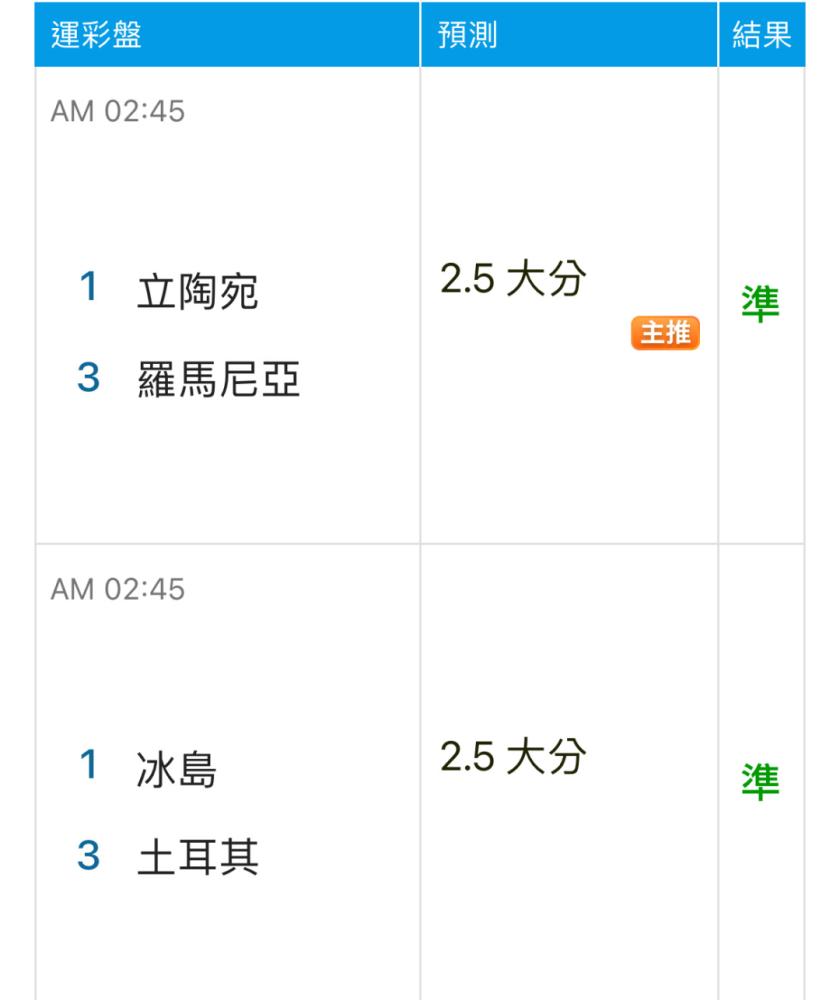Select the 立陶宛 vs 羅馬尼亞 match cell

(x=228, y=305)
